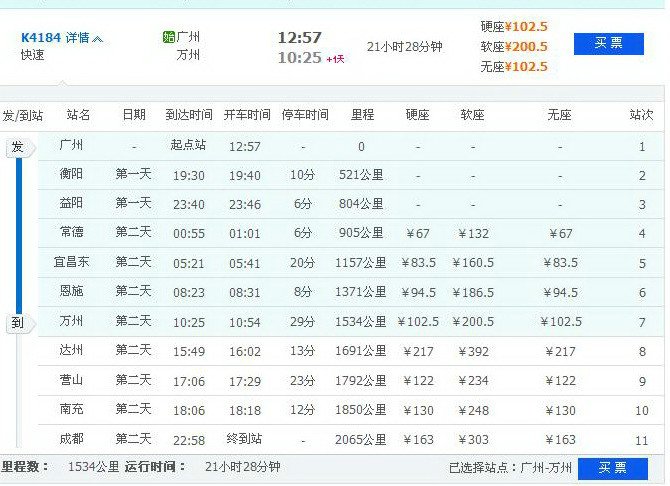
Task: Click the ¥392 soft seat price for 达州
Action: [x=473, y=352]
